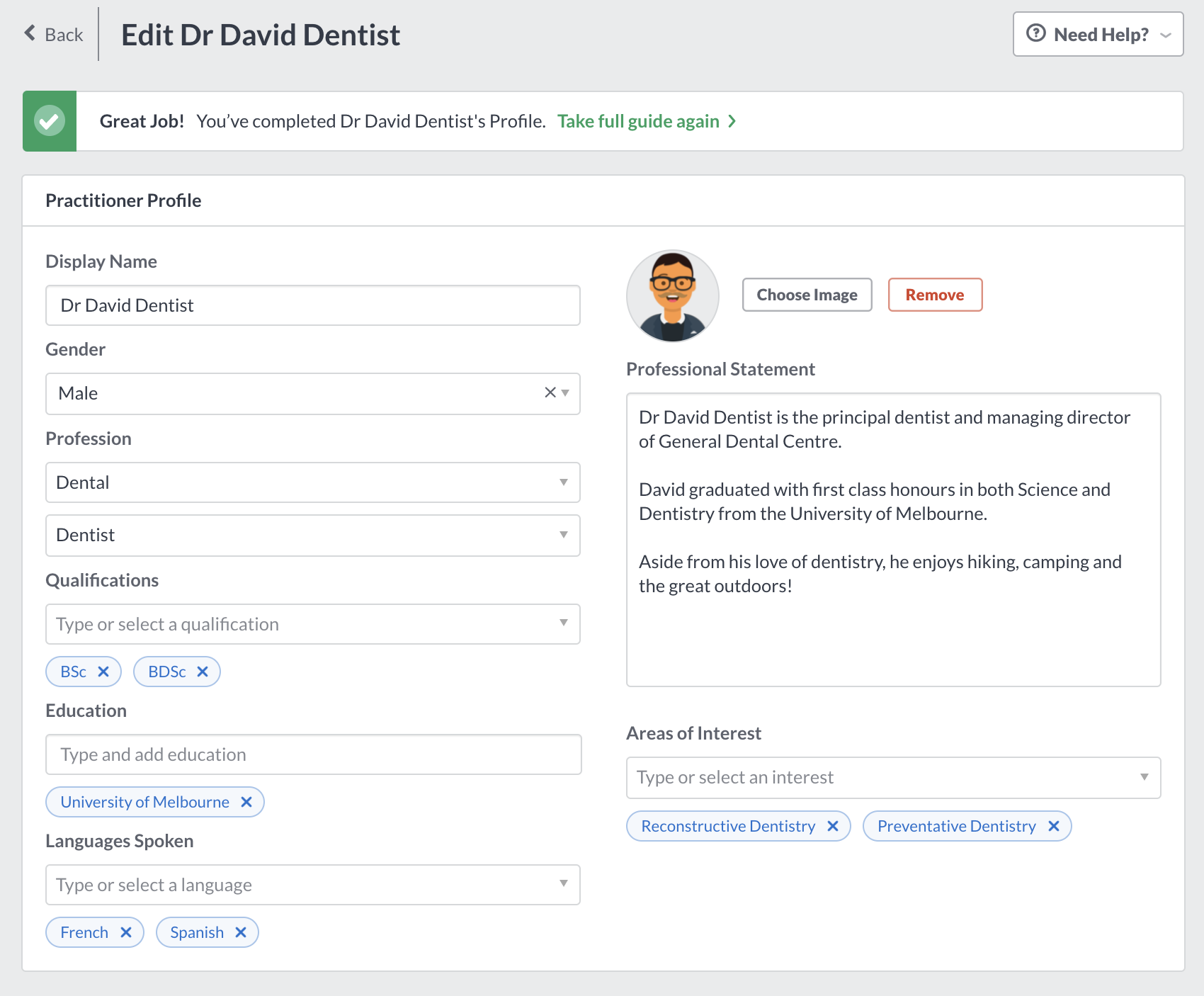Click the BDSc tag label
The width and height of the screenshot is (1204, 996).
[167, 672]
